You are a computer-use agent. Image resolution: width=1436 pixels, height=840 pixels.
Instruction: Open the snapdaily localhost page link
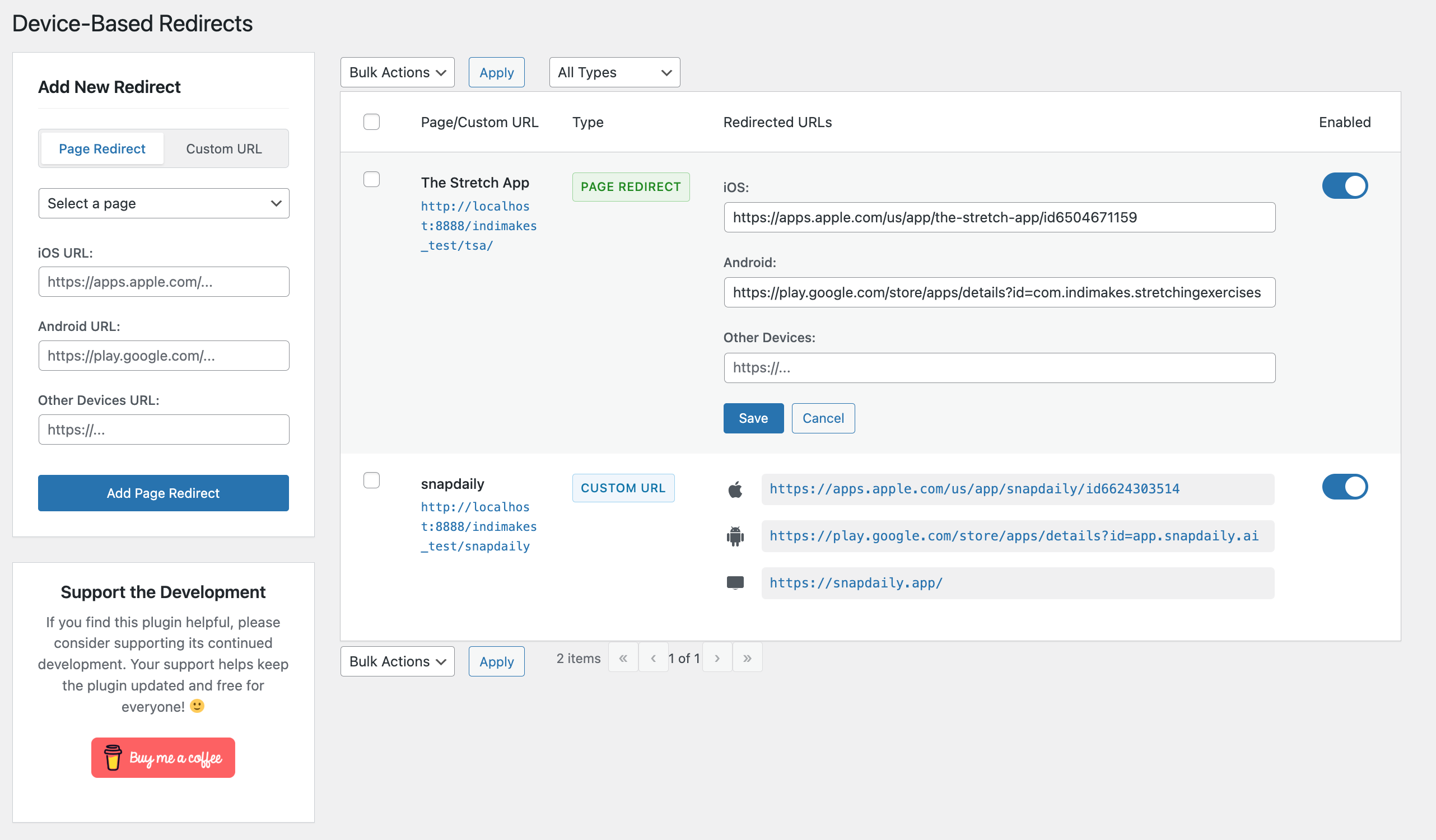(x=479, y=526)
